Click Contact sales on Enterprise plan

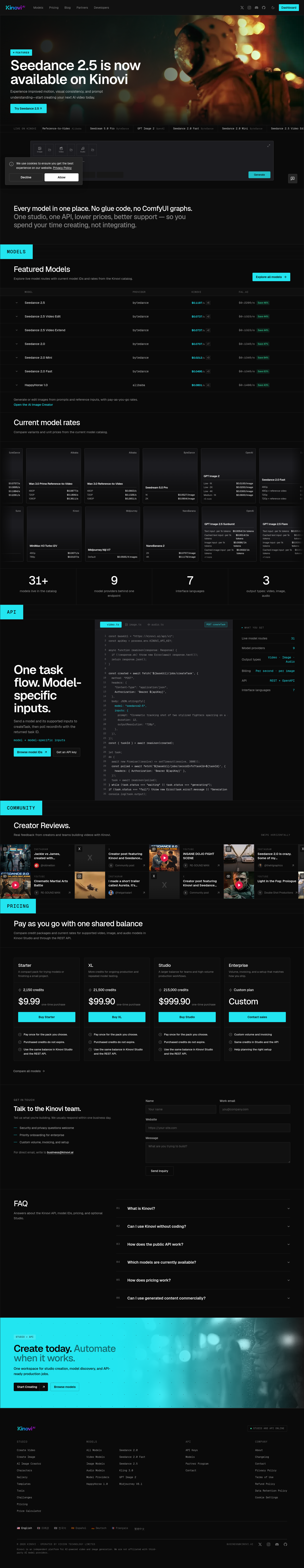257,1017
